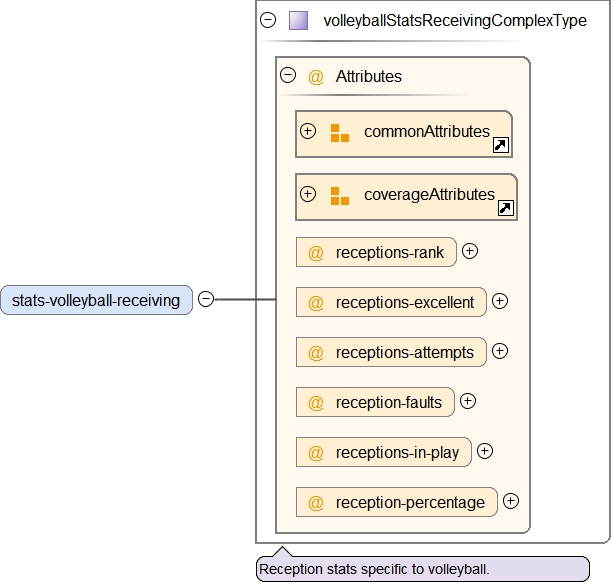Select the stats-volleyball-receiving element box
This screenshot has width=612, height=585.
coord(96,299)
